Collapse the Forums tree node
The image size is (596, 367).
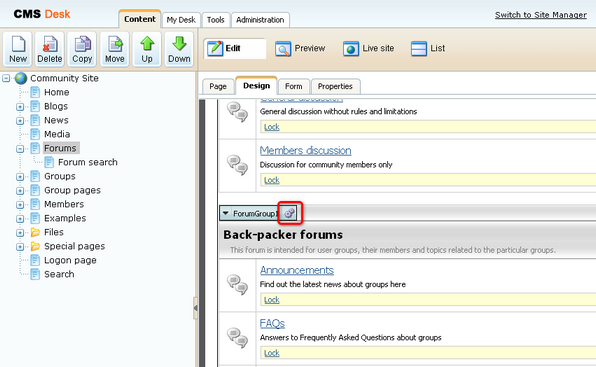point(20,149)
